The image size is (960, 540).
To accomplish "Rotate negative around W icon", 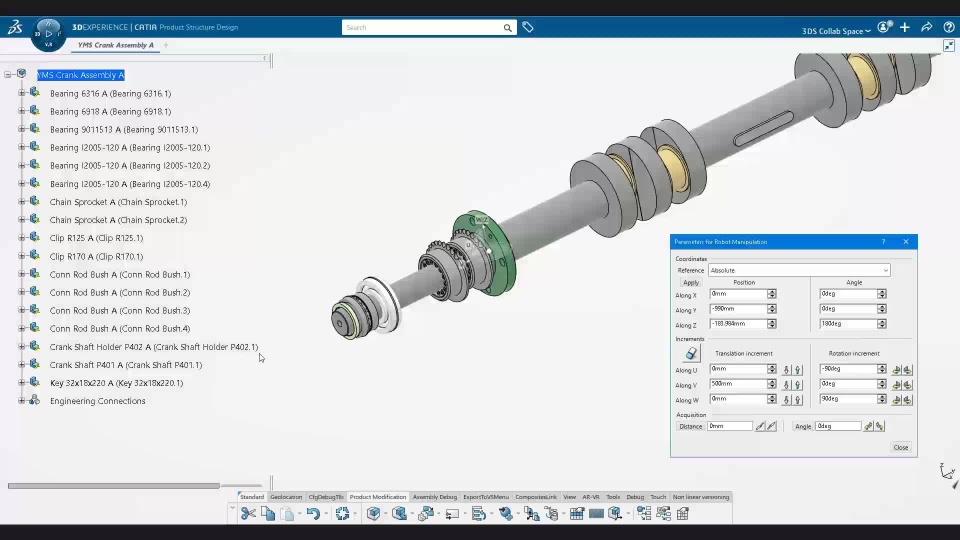I will point(896,400).
